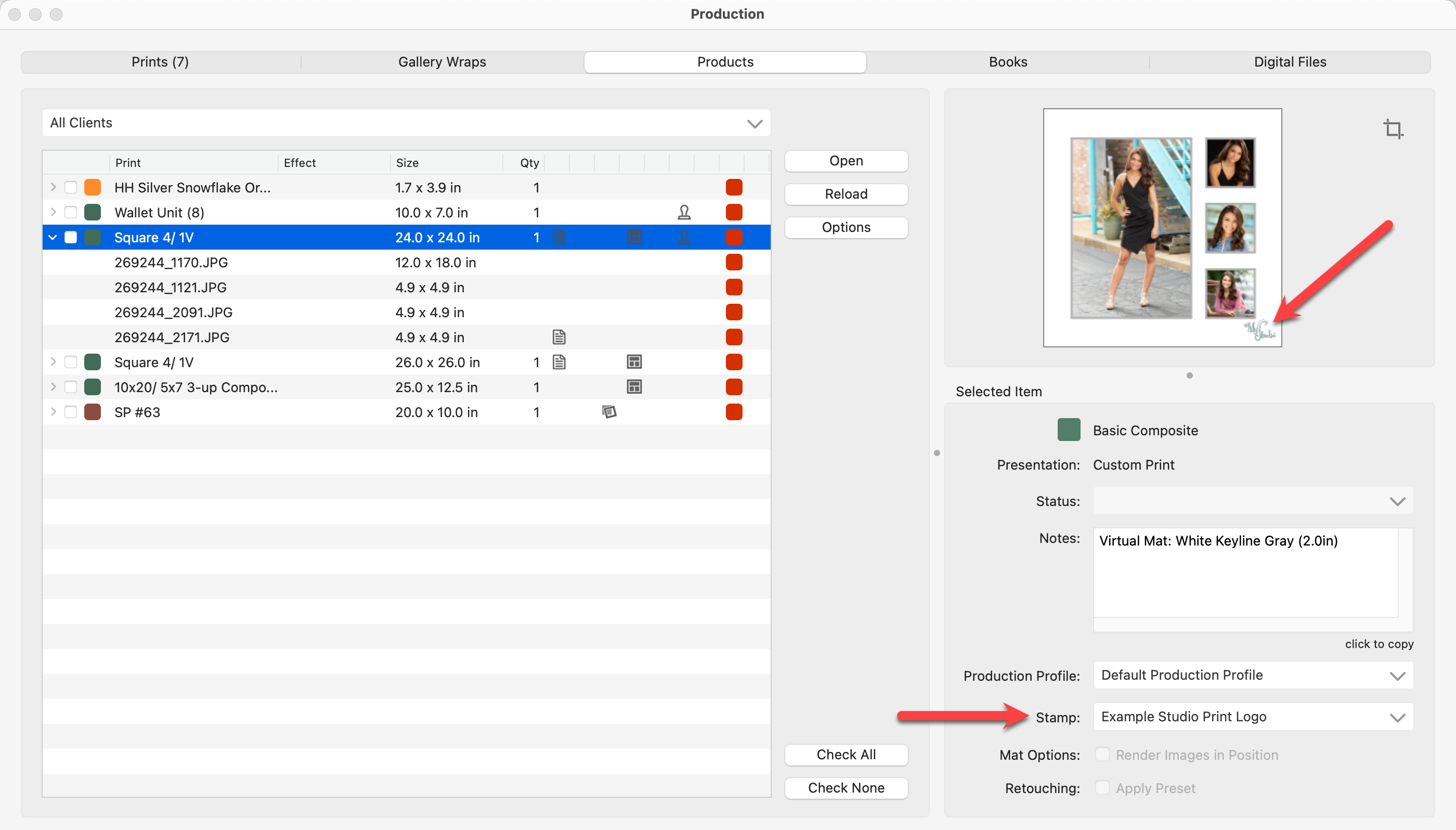Click the crop icon beside the preview
Viewport: 1456px width, 830px height.
pyautogui.click(x=1393, y=129)
